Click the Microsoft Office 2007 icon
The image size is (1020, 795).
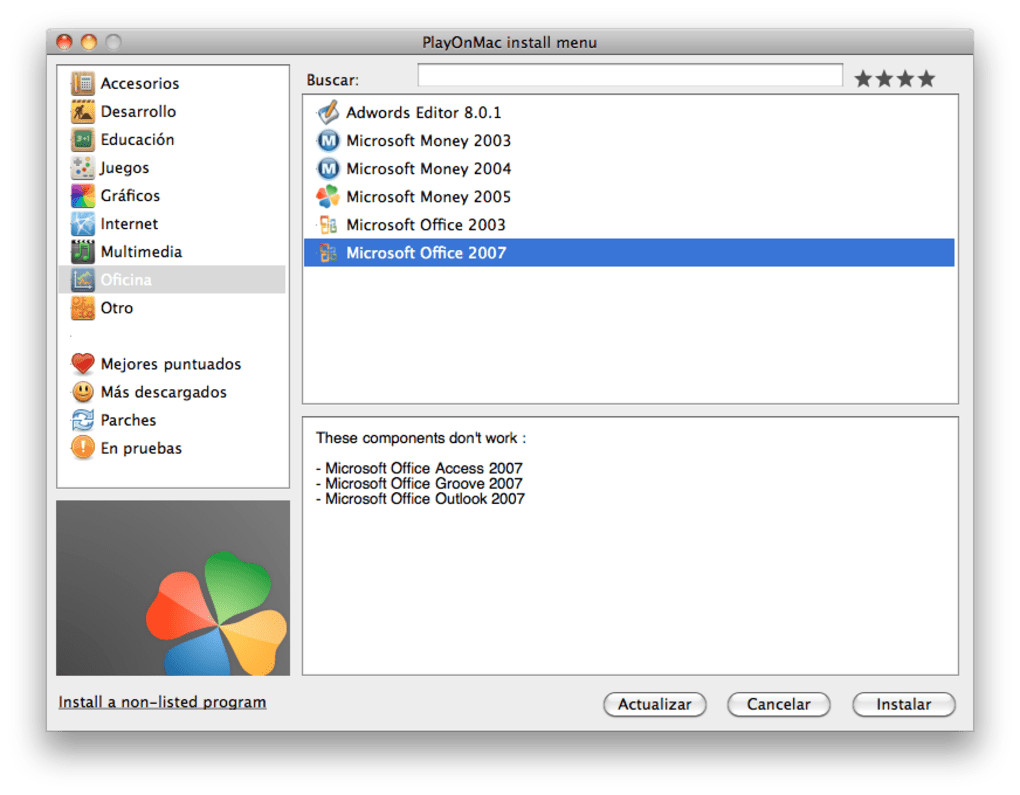point(328,252)
